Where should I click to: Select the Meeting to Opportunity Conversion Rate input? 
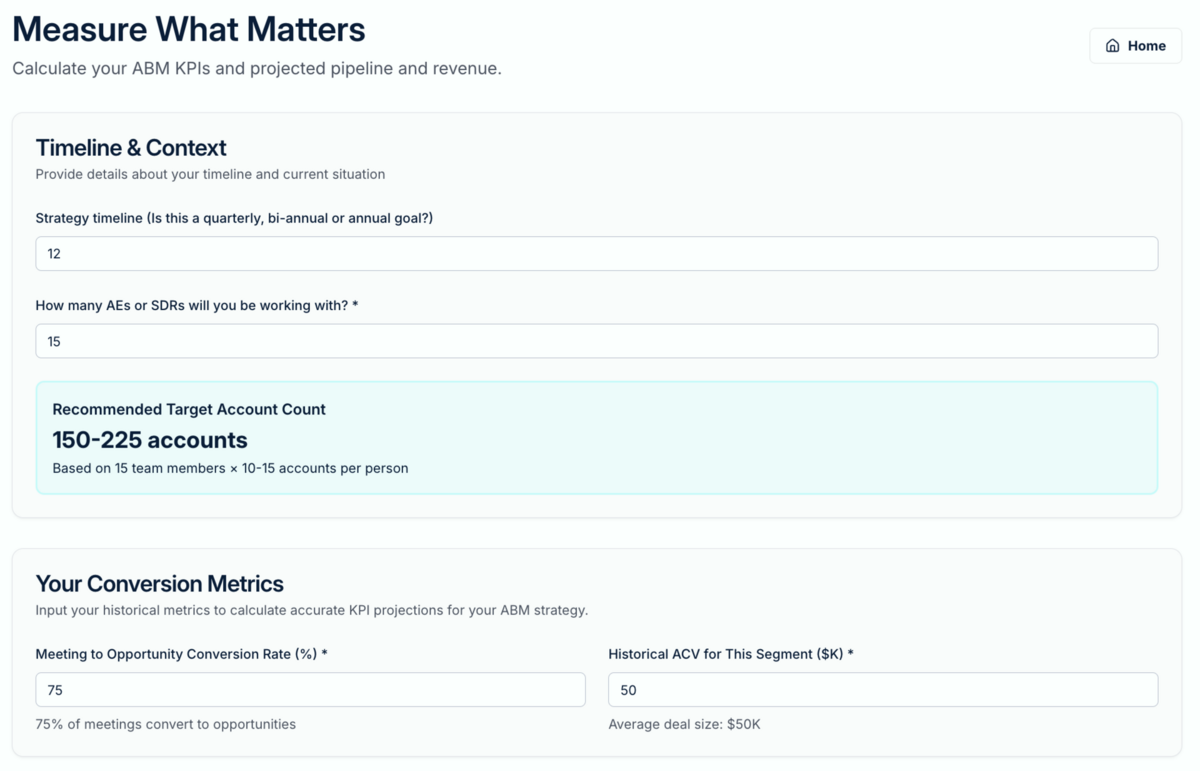(310, 690)
